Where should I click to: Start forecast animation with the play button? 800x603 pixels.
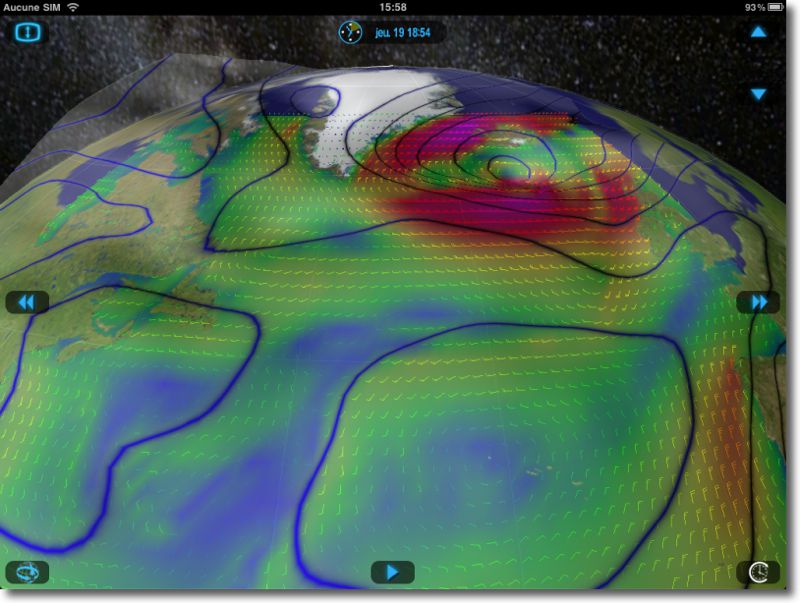[392, 572]
